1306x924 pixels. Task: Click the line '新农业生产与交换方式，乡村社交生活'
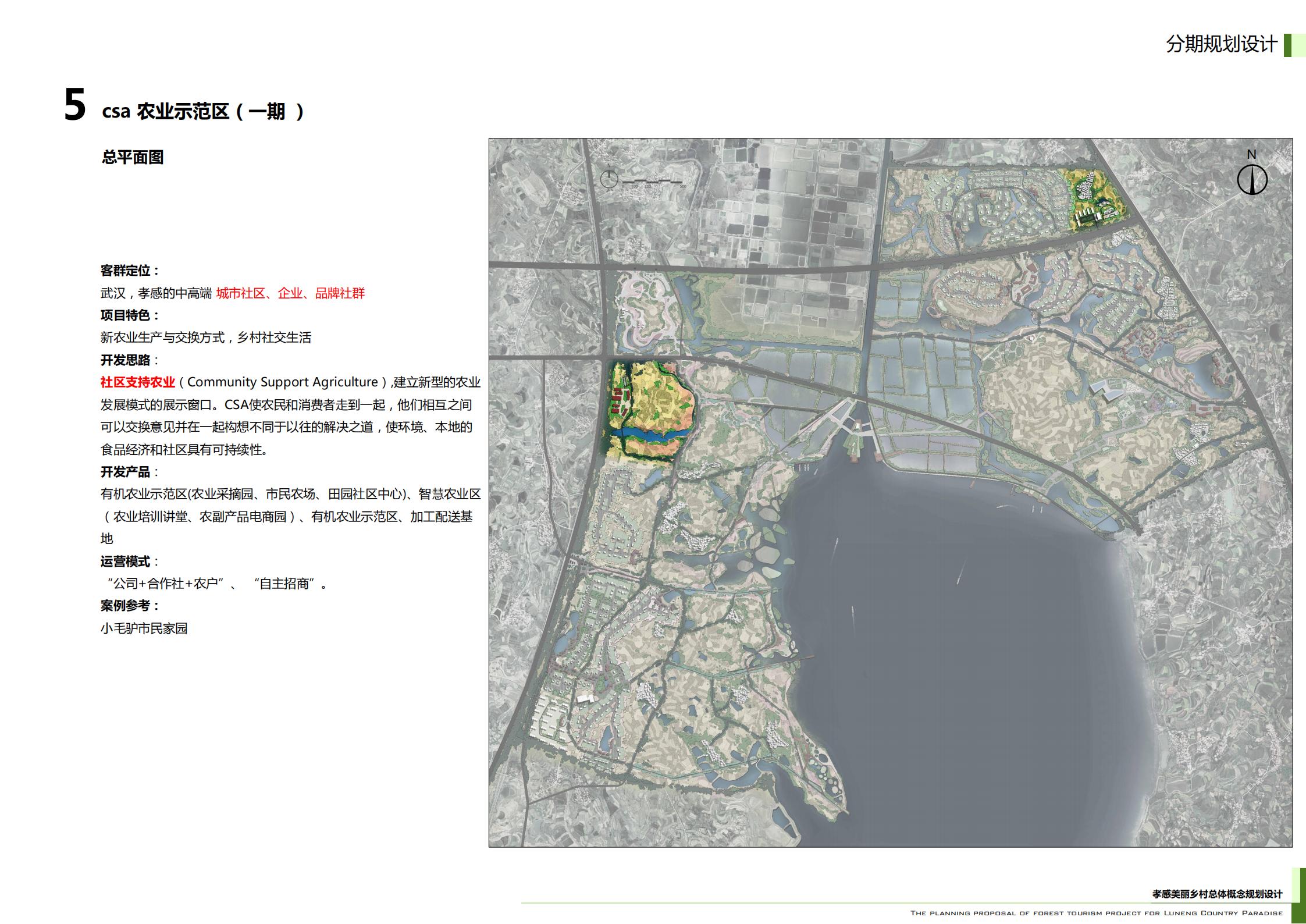[x=206, y=337]
